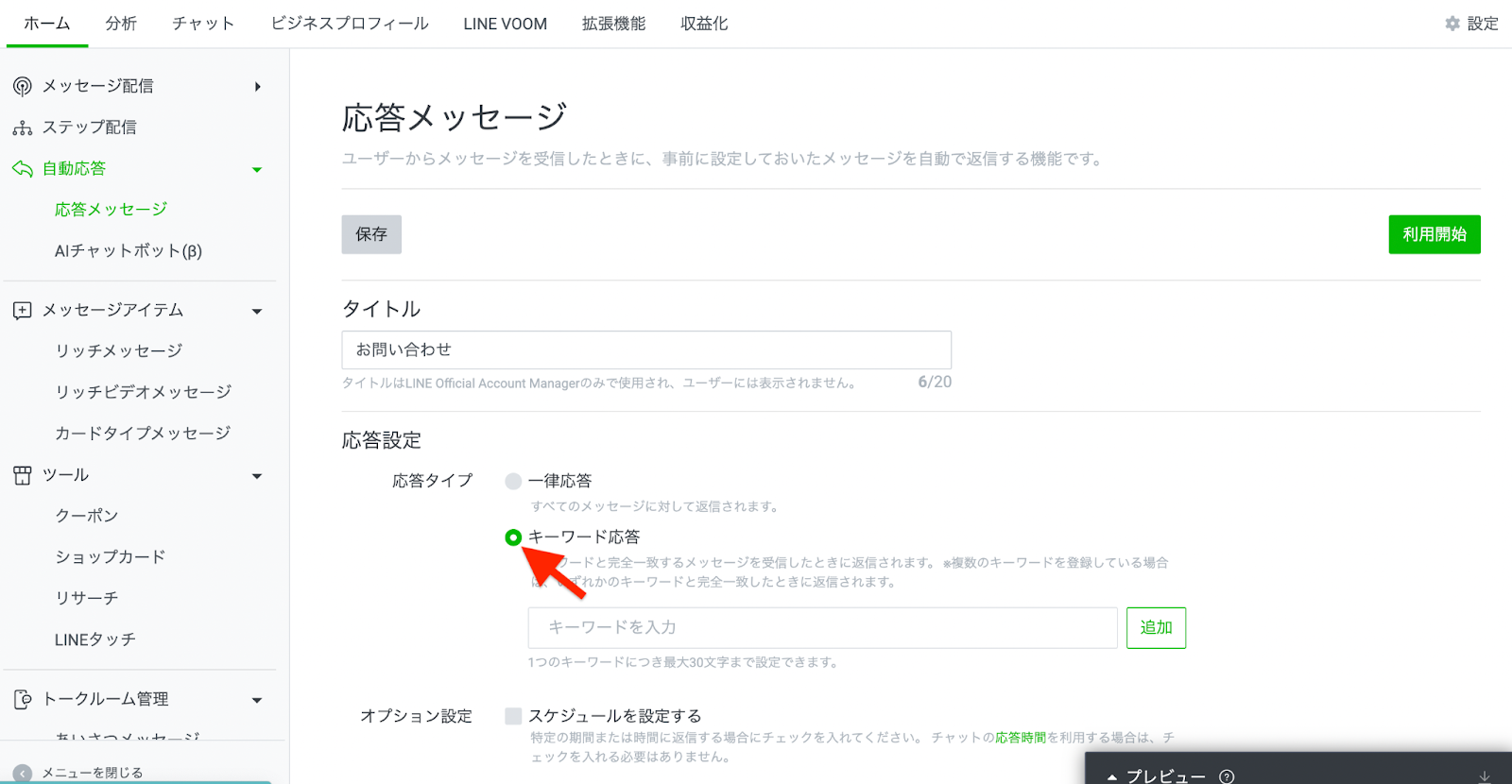Enable the スケジュールを設定する checkbox
Image resolution: width=1512 pixels, height=784 pixels.
point(513,716)
